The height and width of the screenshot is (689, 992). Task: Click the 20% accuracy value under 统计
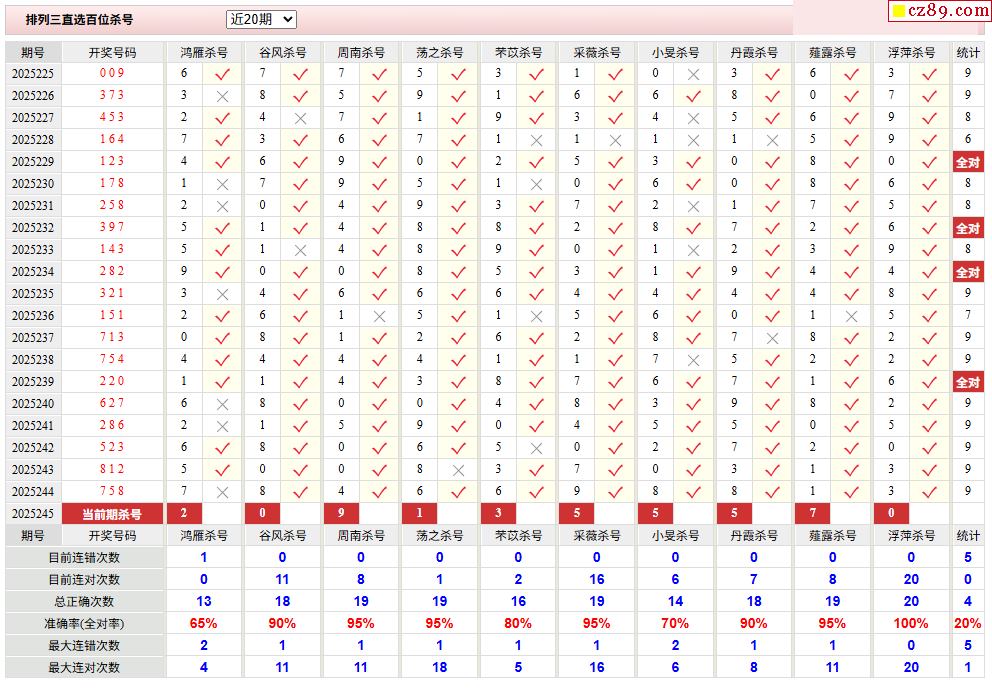click(x=968, y=624)
